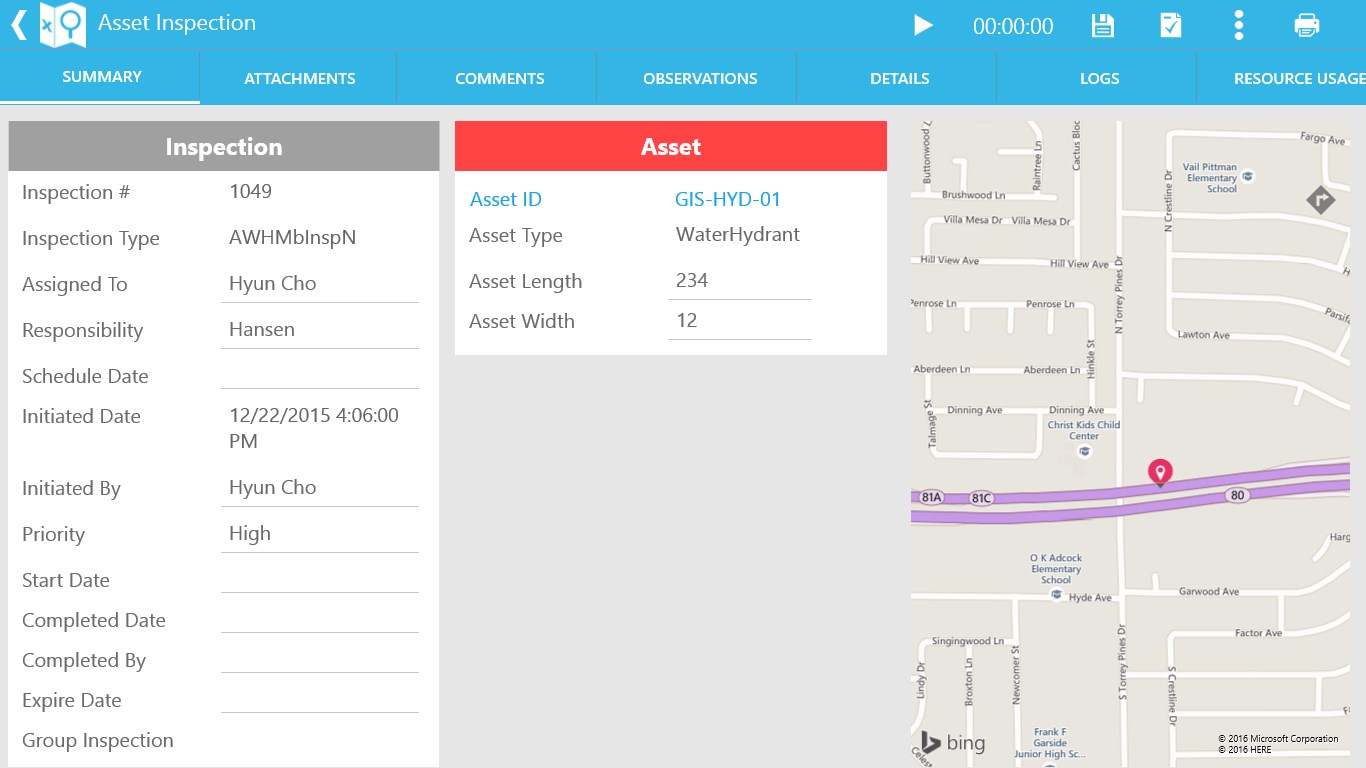This screenshot has height=768, width=1366.
Task: Edit the Asset Length field showing 234
Action: (x=740, y=280)
